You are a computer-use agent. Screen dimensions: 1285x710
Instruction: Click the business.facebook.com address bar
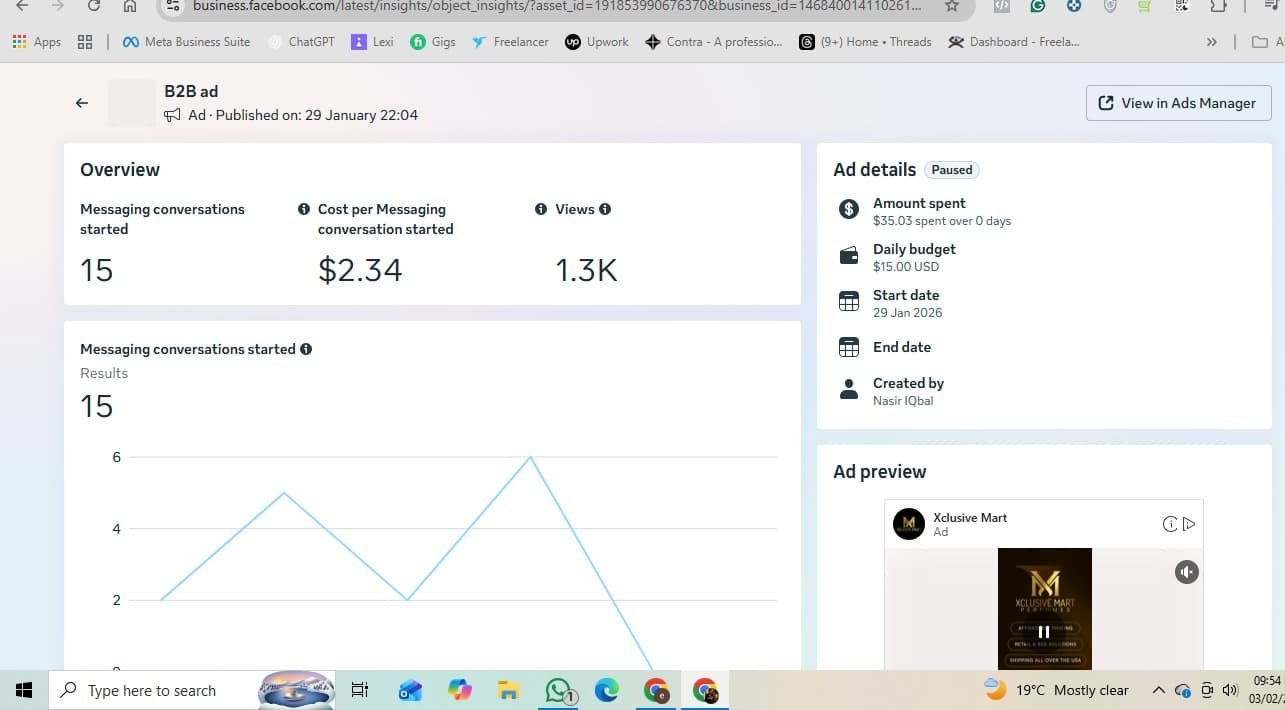555,6
